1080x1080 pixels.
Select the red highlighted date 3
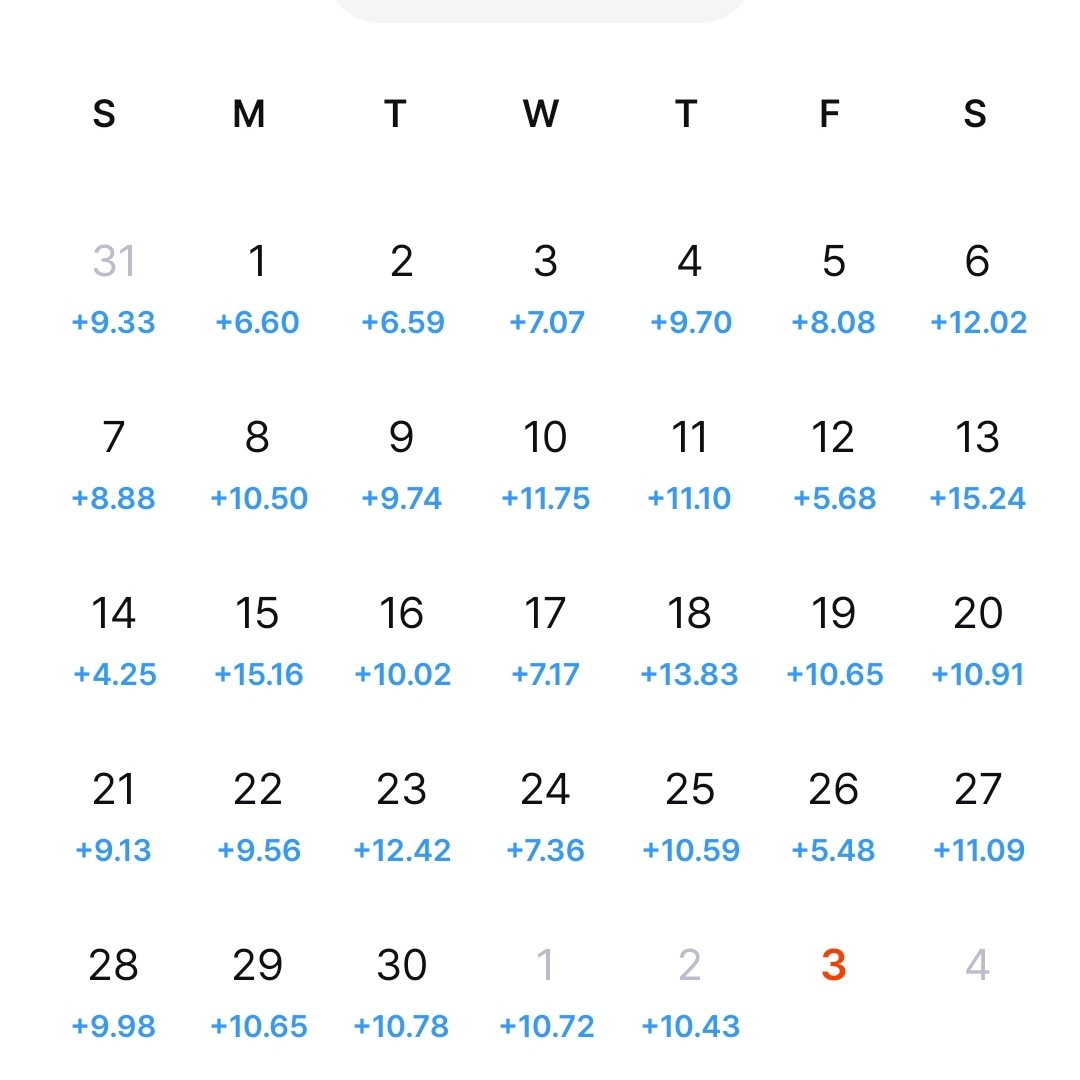click(x=833, y=966)
